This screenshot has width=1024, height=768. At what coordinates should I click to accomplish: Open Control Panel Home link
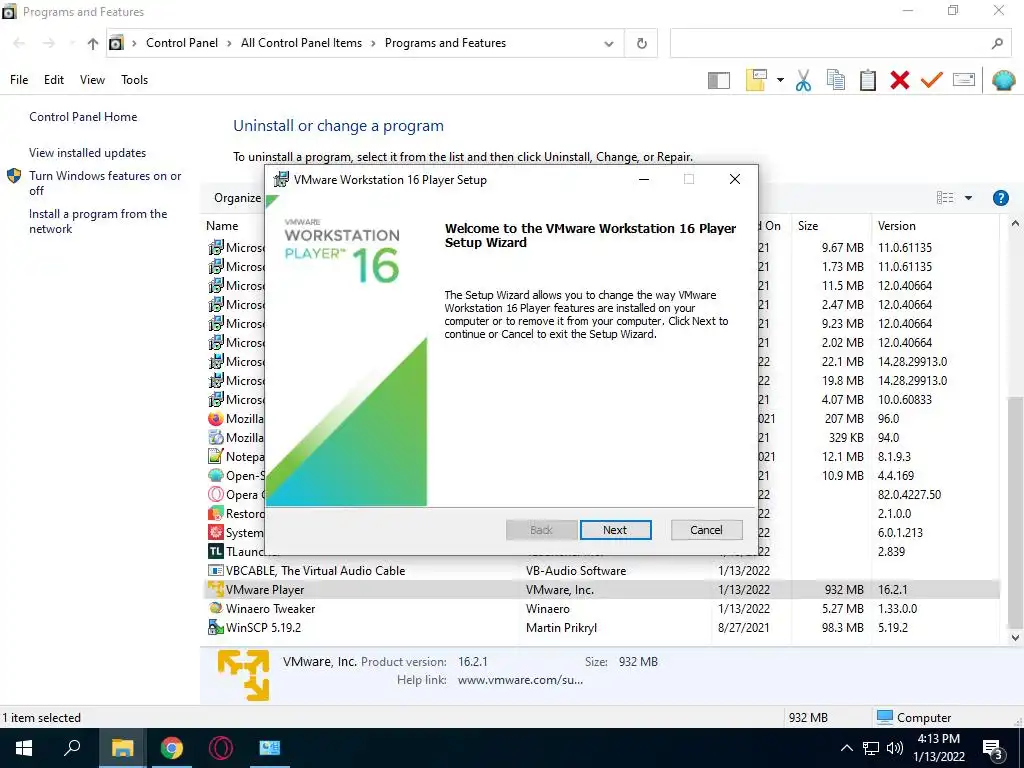coord(83,117)
